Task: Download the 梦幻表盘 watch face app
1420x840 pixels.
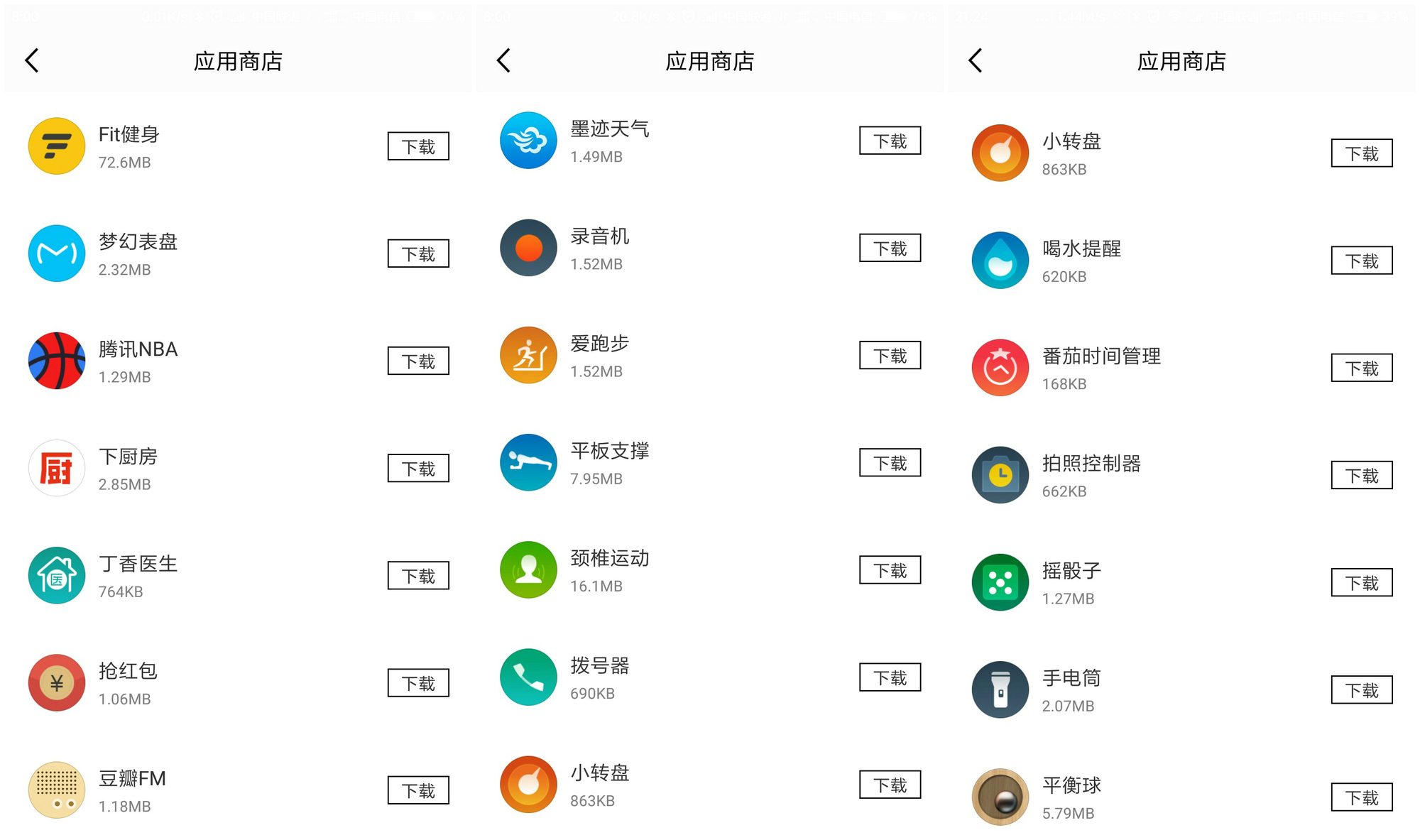Action: [x=418, y=253]
